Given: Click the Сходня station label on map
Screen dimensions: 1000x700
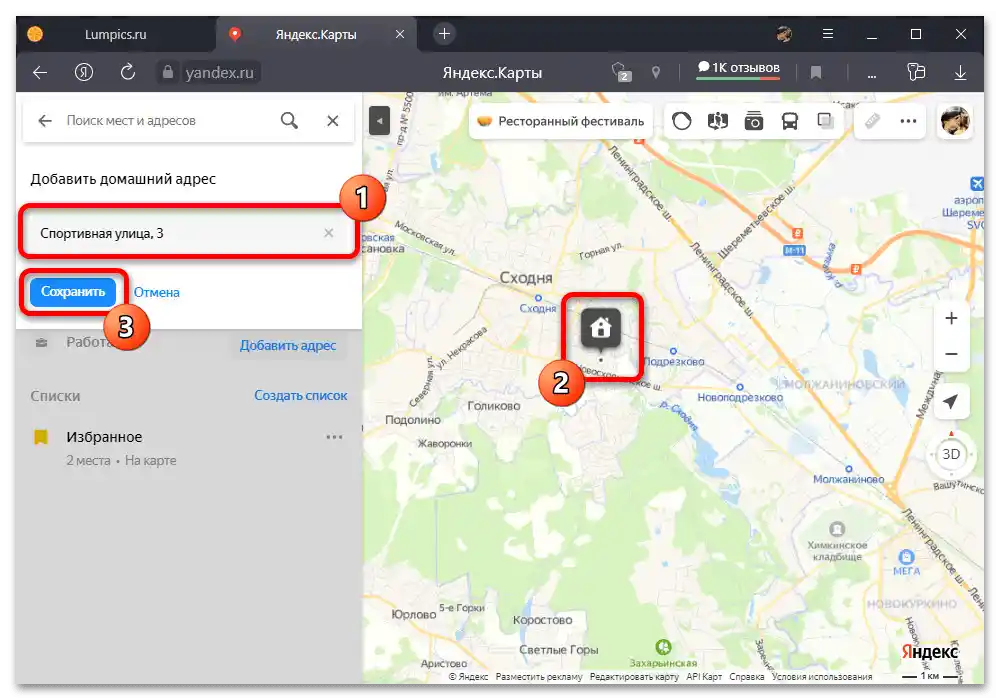Looking at the screenshot, I should click(538, 307).
